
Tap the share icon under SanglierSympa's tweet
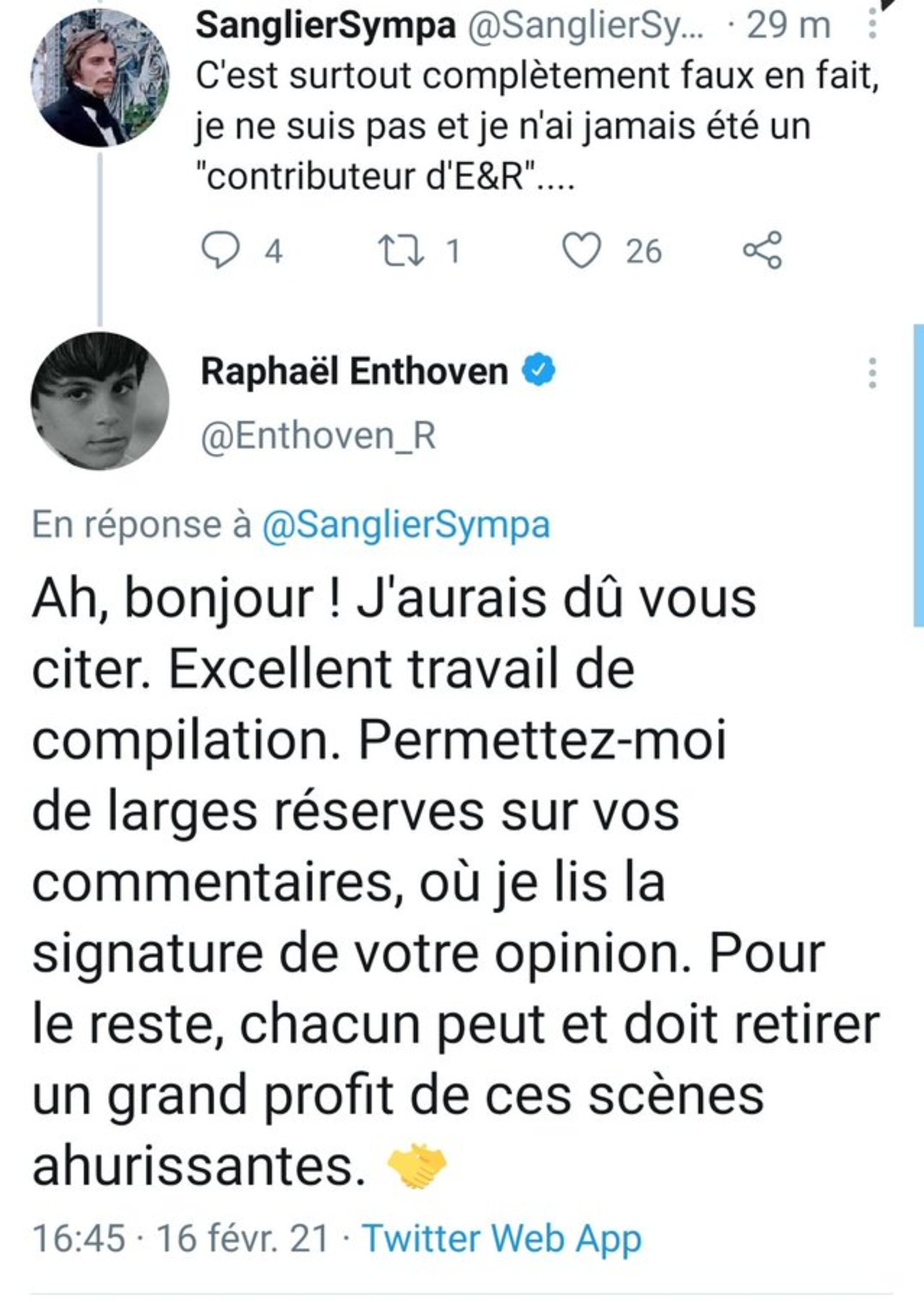(762, 250)
